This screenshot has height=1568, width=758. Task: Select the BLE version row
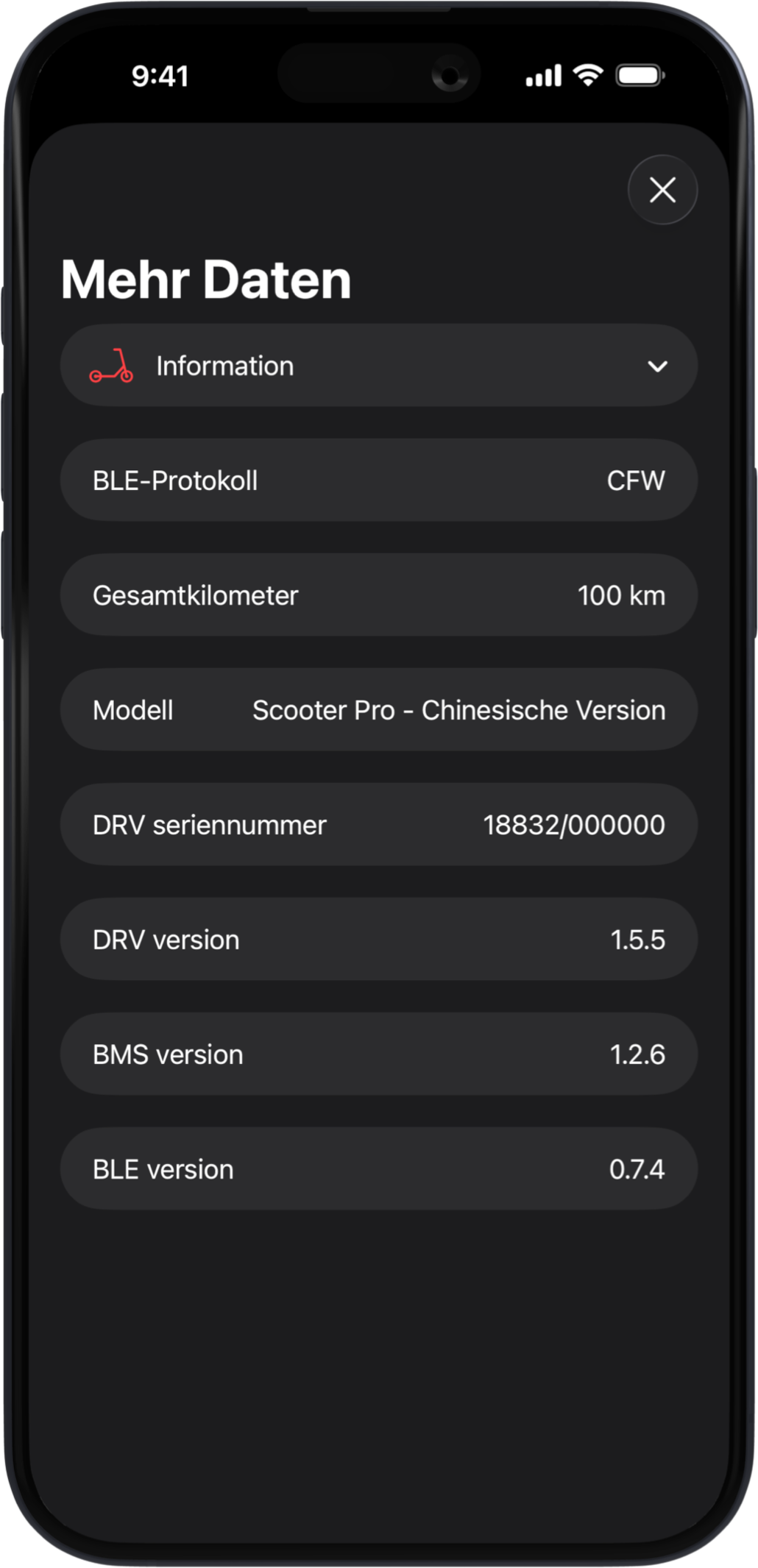click(x=163, y=1170)
